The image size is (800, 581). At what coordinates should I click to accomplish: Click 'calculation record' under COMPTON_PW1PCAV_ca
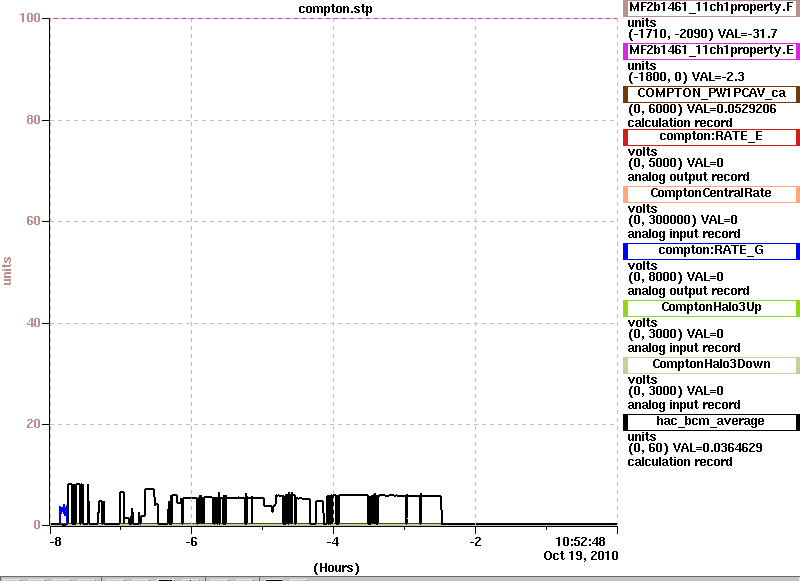[680, 123]
